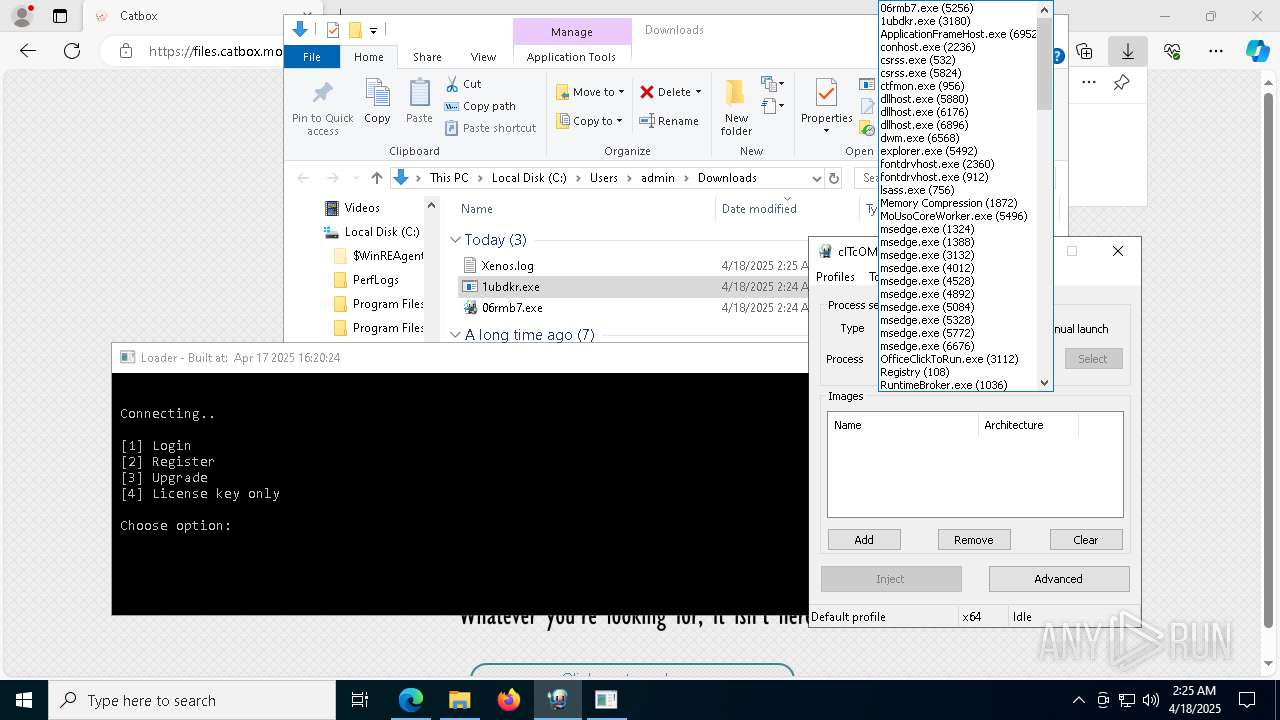Collapse the Today (3) group
The height and width of the screenshot is (720, 1280).
click(455, 240)
